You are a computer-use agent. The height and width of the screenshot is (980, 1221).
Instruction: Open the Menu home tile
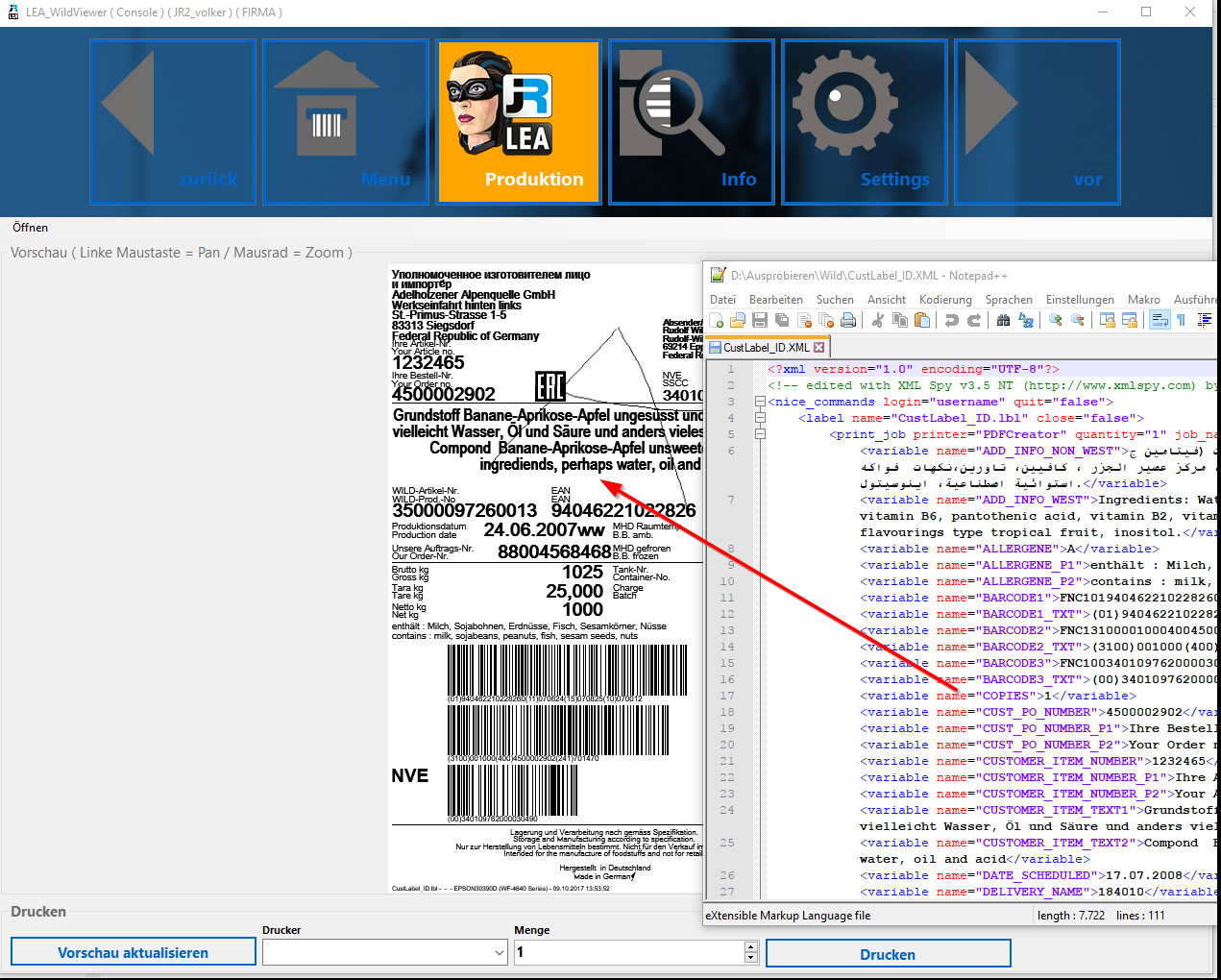pyautogui.click(x=346, y=122)
